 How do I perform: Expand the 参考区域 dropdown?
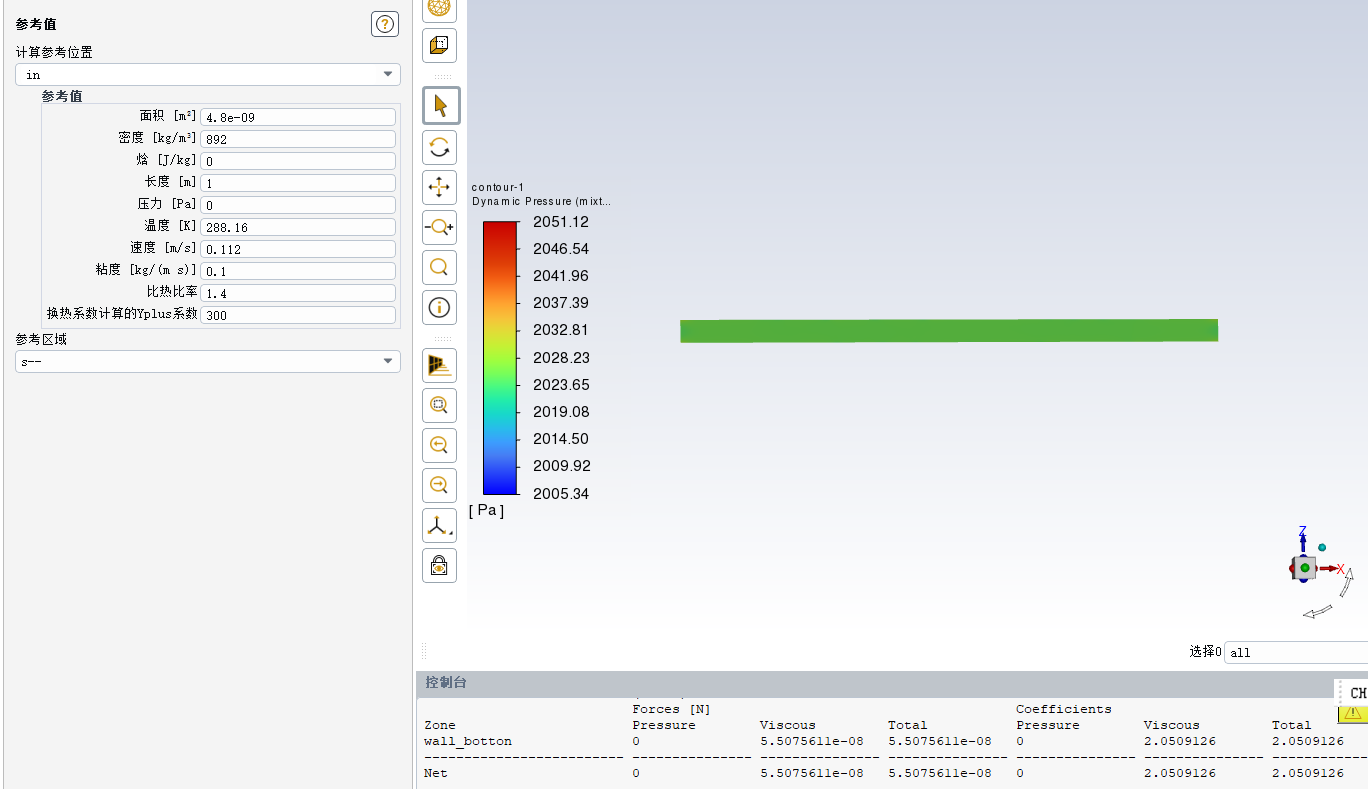tap(207, 361)
